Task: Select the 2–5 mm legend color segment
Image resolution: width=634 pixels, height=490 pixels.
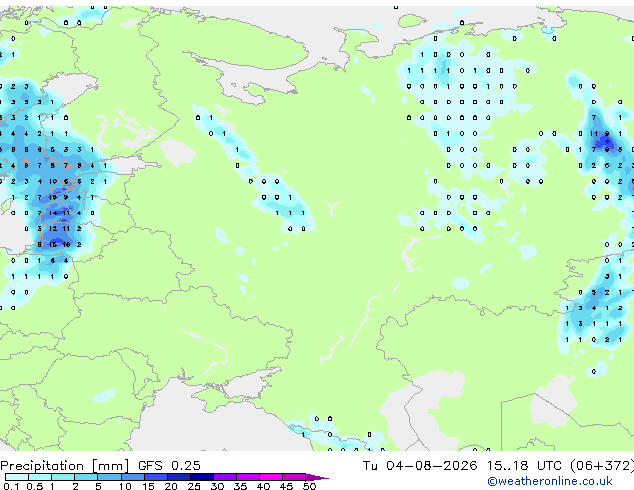Action: 86,477
